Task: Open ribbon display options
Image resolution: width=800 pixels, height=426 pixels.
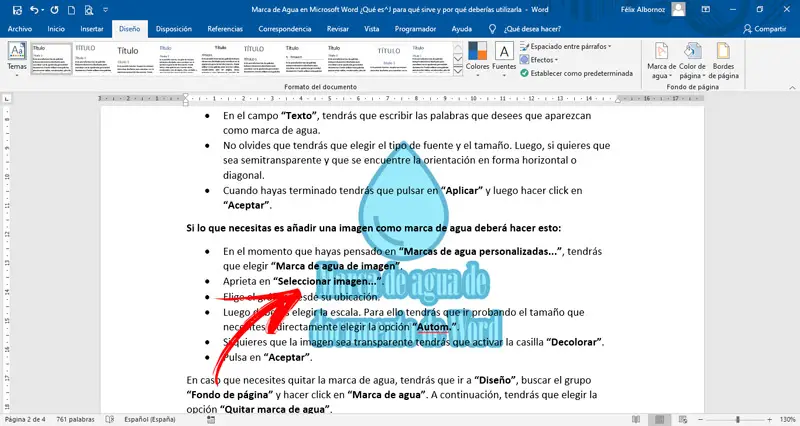Action: 706,9
